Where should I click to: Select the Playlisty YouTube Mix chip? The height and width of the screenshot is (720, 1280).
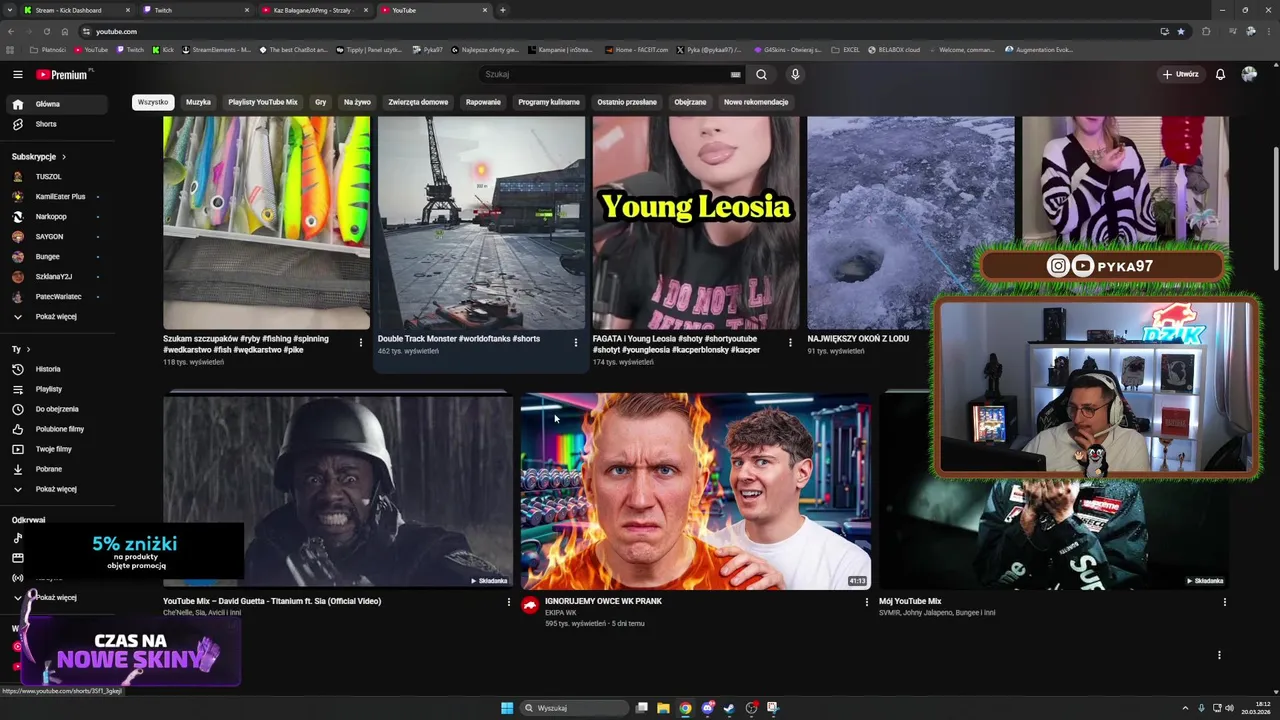click(x=262, y=102)
